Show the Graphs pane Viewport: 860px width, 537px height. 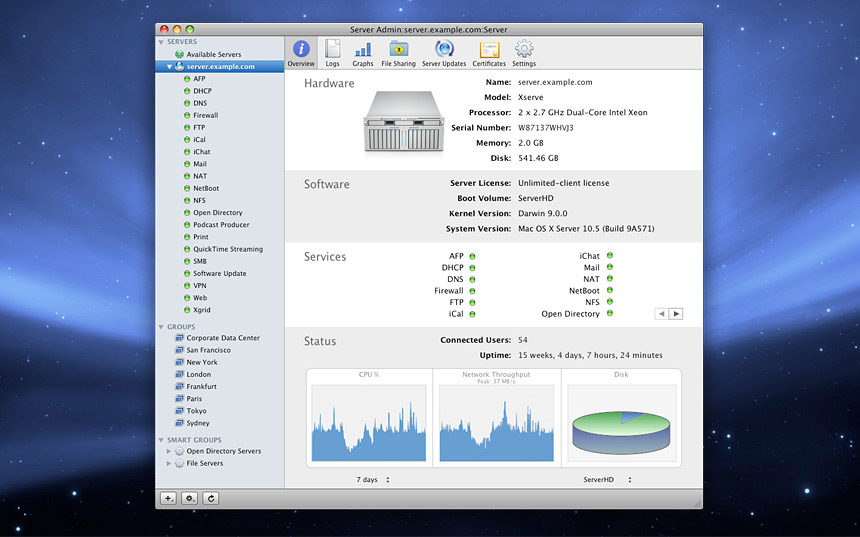pos(363,53)
